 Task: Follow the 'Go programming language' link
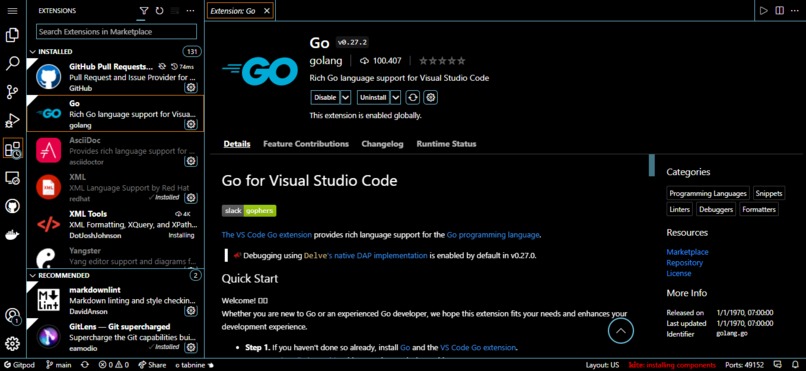click(493, 235)
